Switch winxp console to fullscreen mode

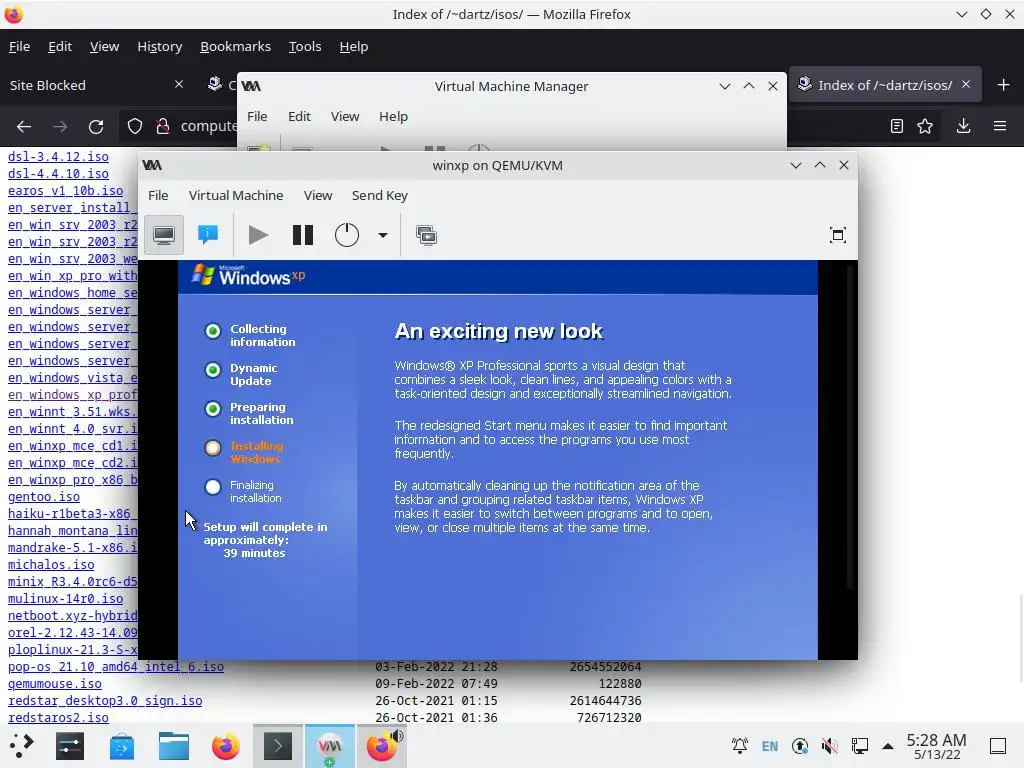tap(838, 235)
